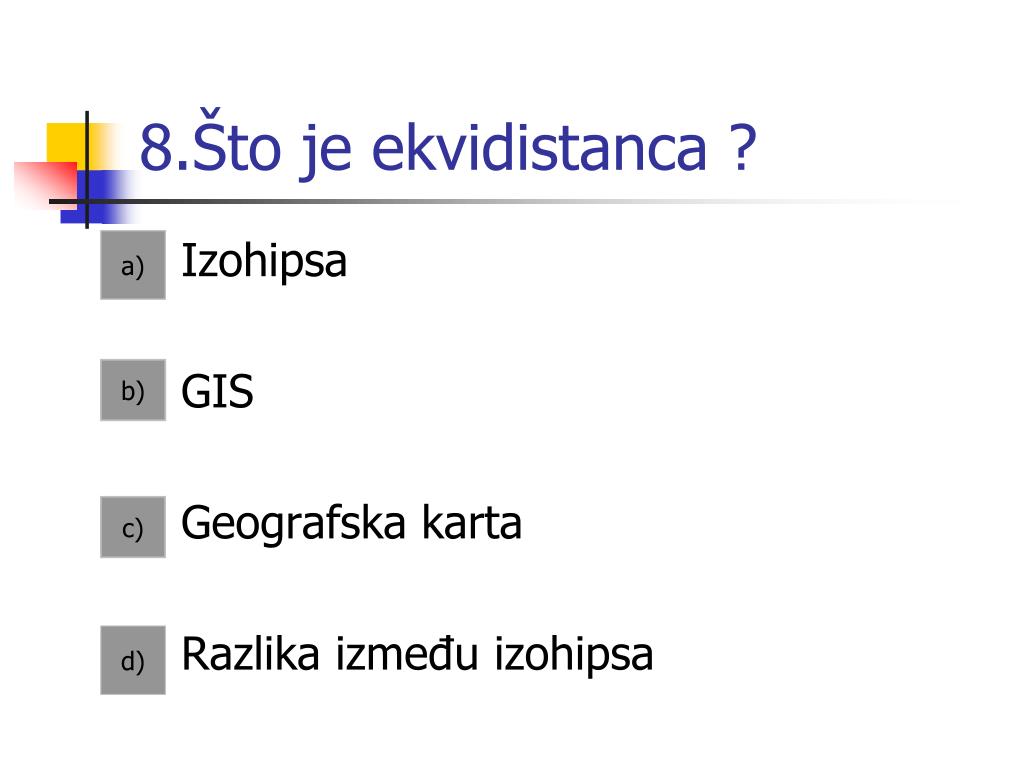Click the red decorative square
1024x768 pixels.
click(x=46, y=185)
